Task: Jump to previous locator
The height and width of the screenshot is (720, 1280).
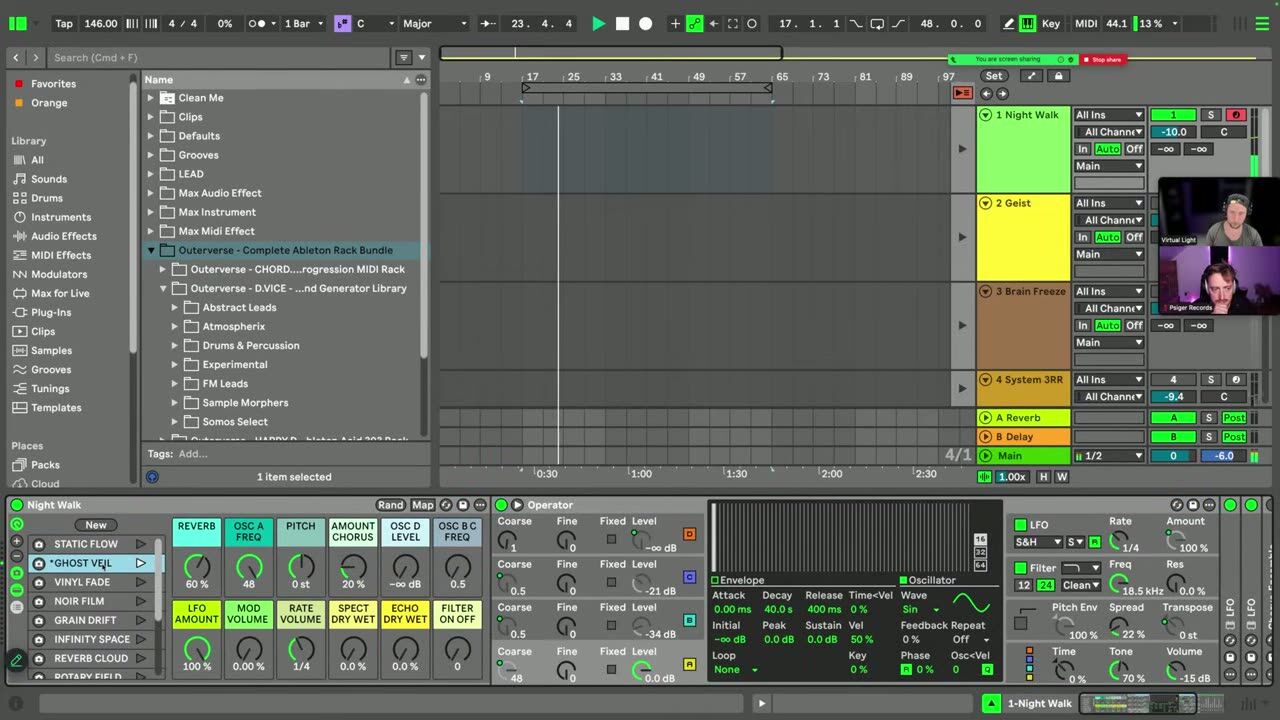Action: pos(986,93)
